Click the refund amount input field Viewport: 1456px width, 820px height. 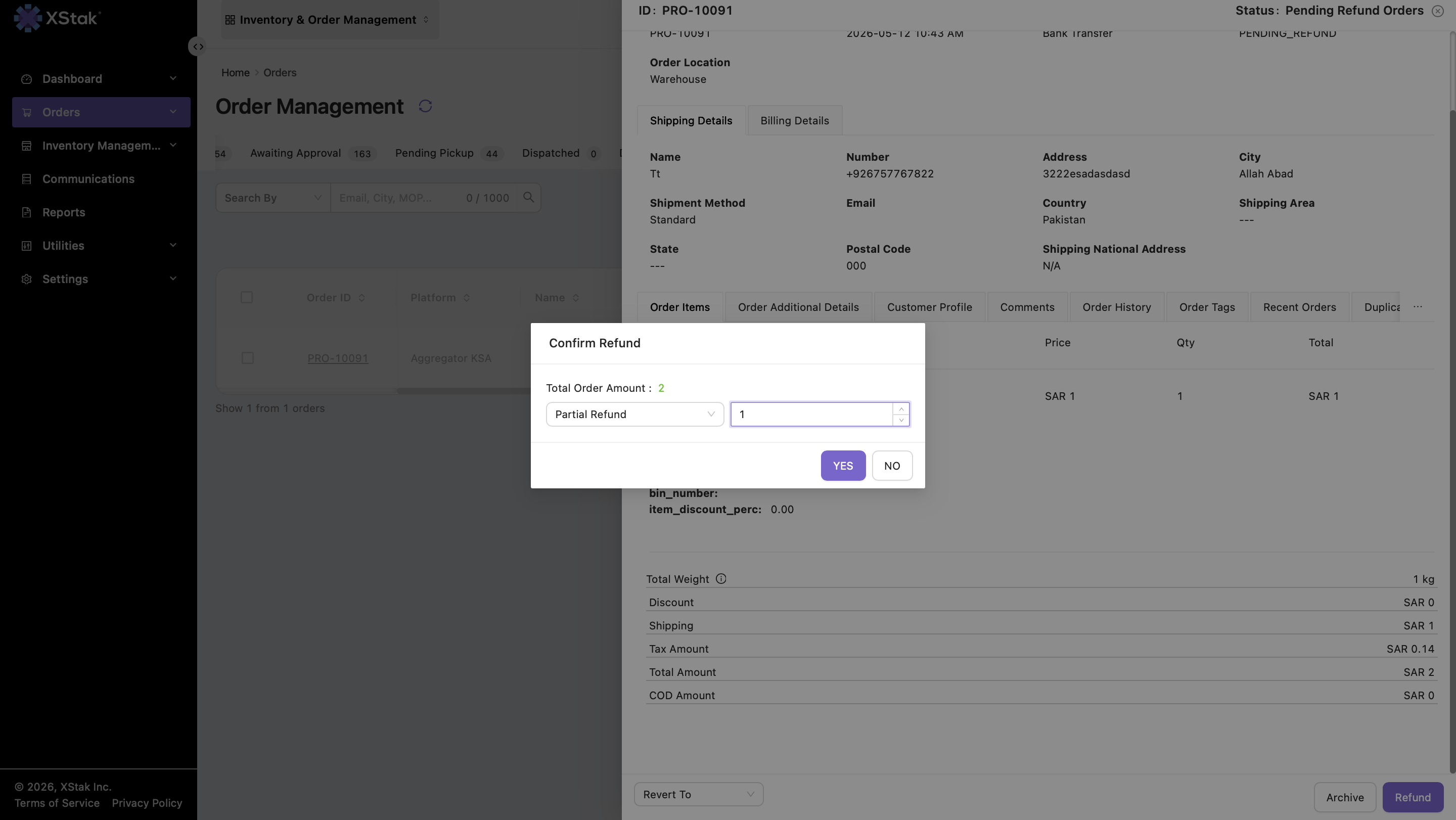[x=811, y=414]
